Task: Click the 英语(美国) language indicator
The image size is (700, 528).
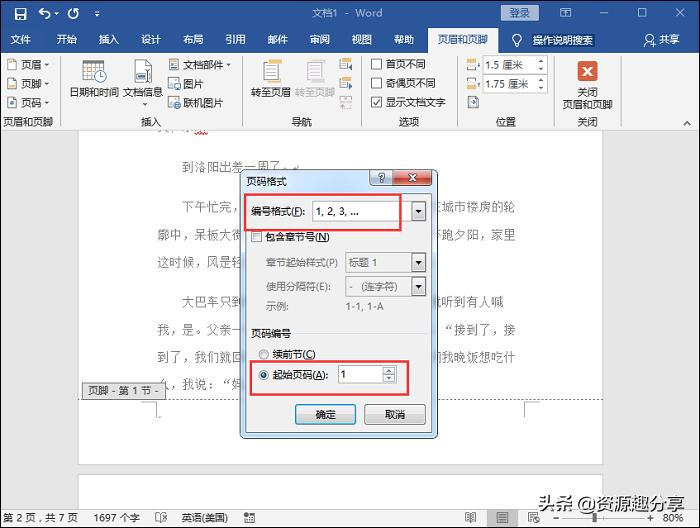Action: [x=204, y=518]
